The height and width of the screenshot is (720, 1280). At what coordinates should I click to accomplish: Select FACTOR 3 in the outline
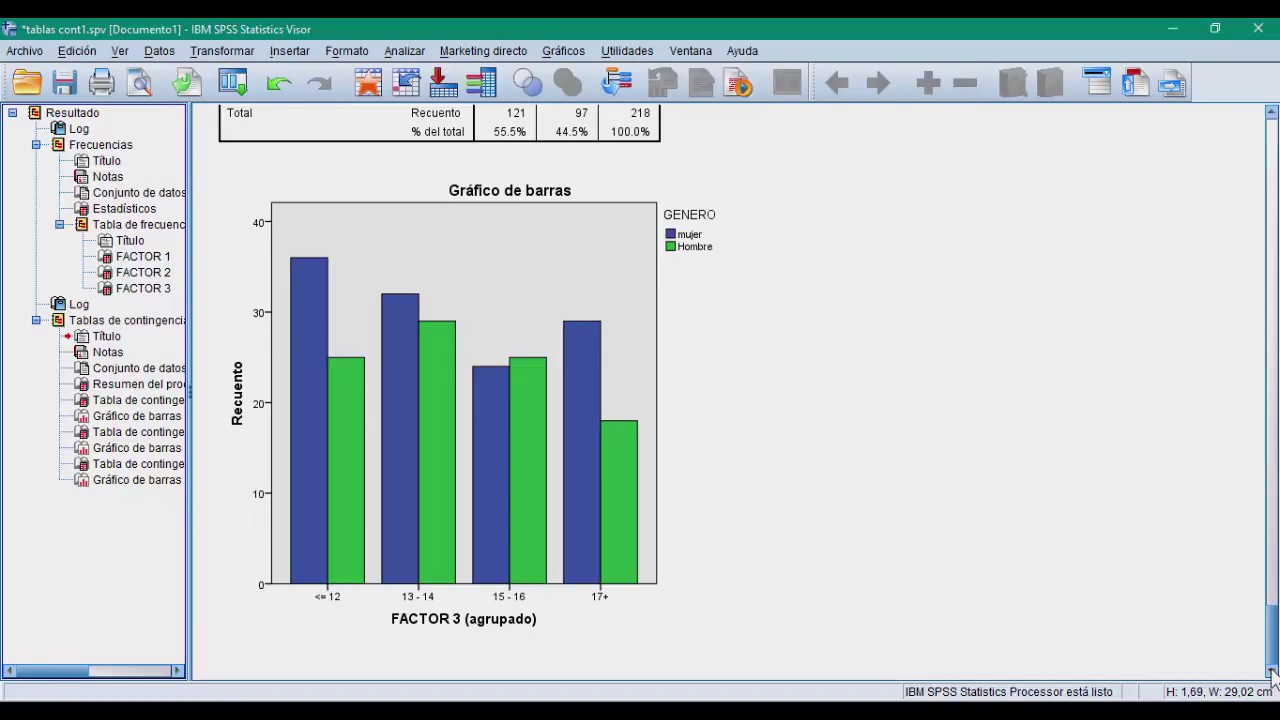point(143,289)
